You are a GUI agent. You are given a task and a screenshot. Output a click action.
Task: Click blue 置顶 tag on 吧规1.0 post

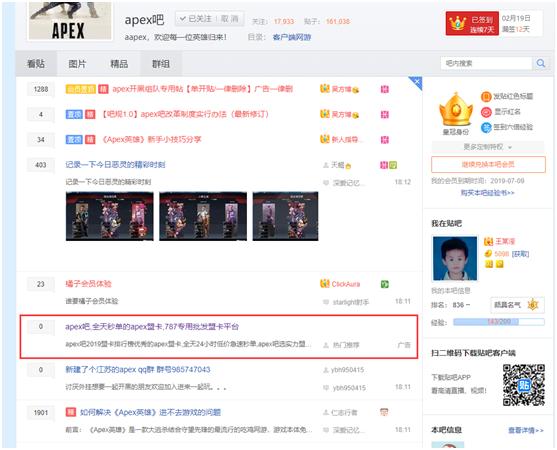click(x=74, y=114)
